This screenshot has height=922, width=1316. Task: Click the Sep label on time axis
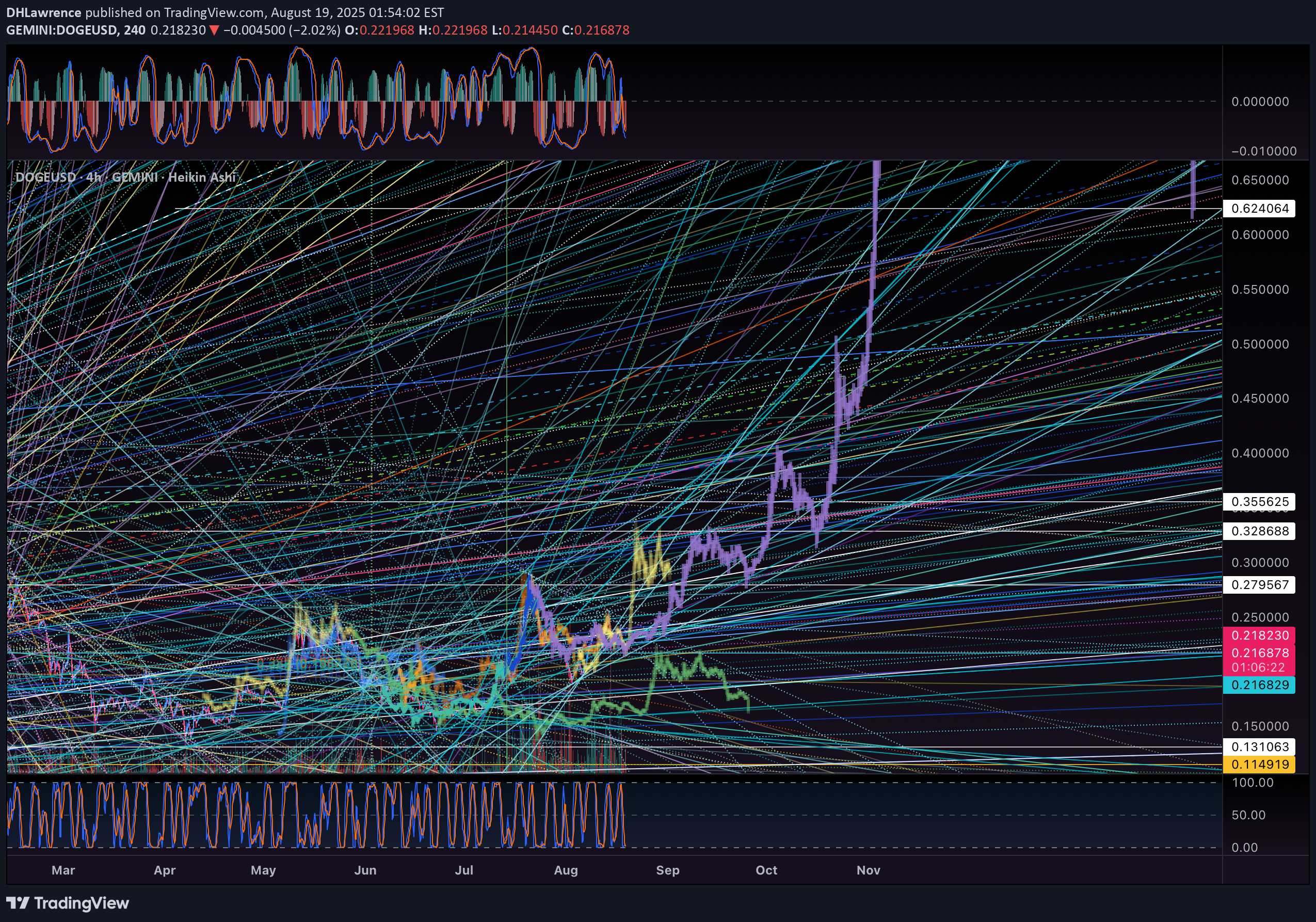[x=668, y=870]
